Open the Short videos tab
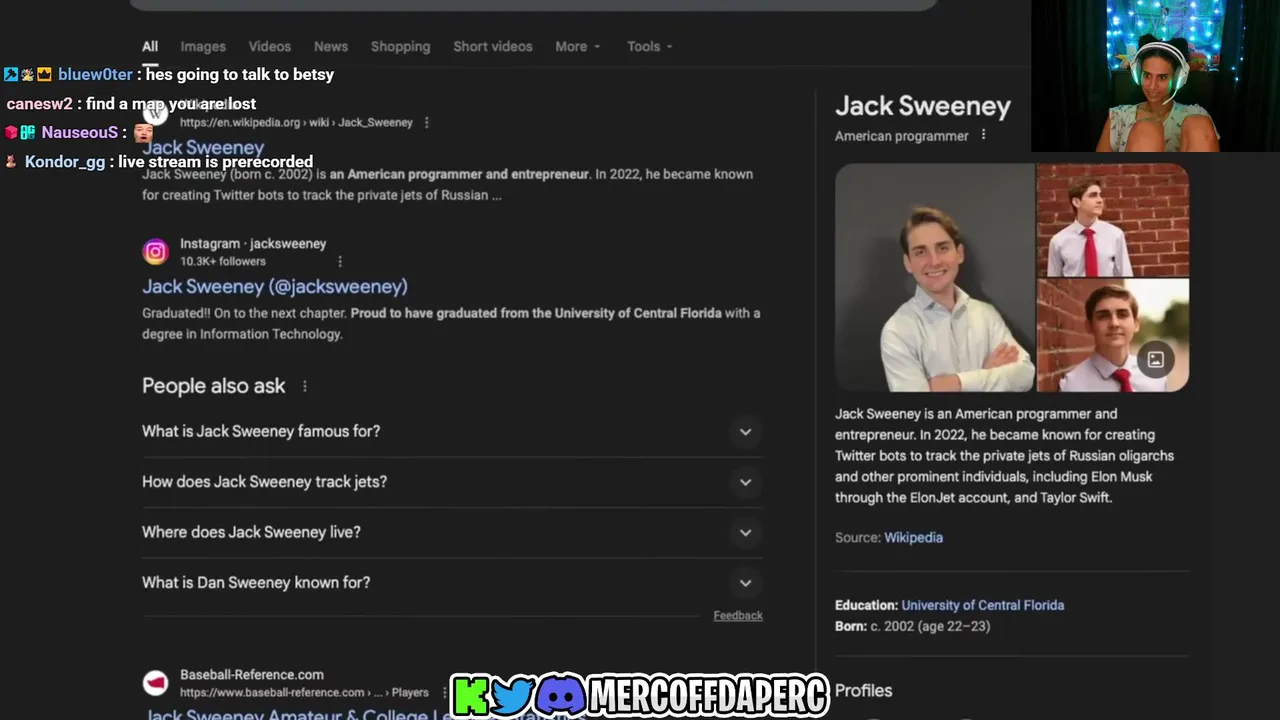Screen dimensions: 1280x720 click(x=493, y=46)
